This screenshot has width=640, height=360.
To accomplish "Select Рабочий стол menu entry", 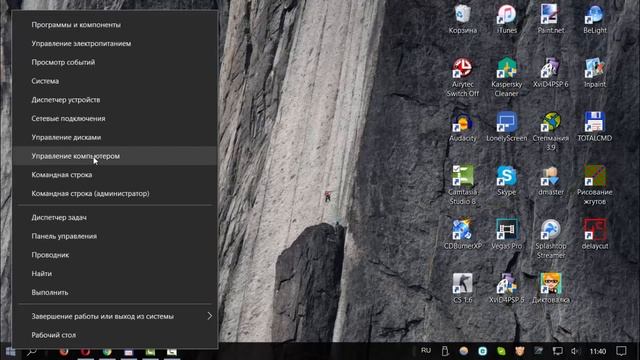I will click(115, 335).
